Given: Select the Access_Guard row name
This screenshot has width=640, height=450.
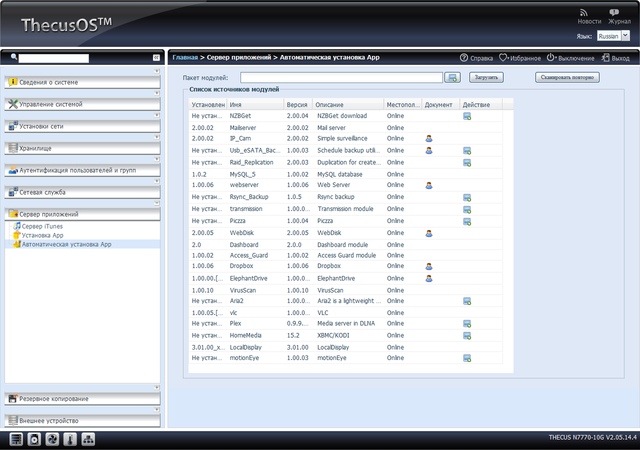Looking at the screenshot, I should click(249, 256).
